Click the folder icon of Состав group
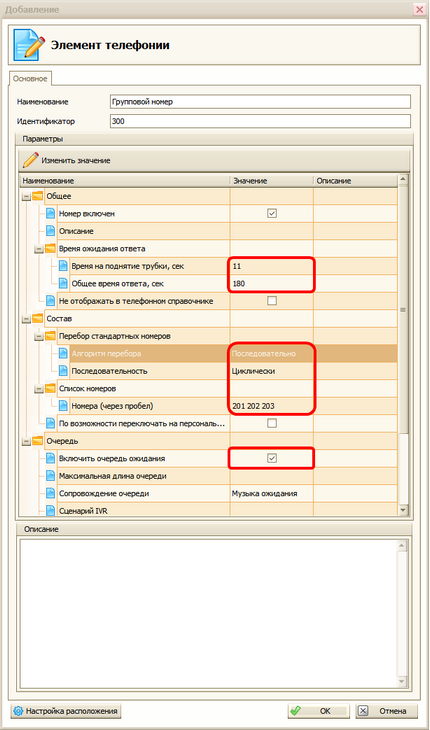 (37, 318)
